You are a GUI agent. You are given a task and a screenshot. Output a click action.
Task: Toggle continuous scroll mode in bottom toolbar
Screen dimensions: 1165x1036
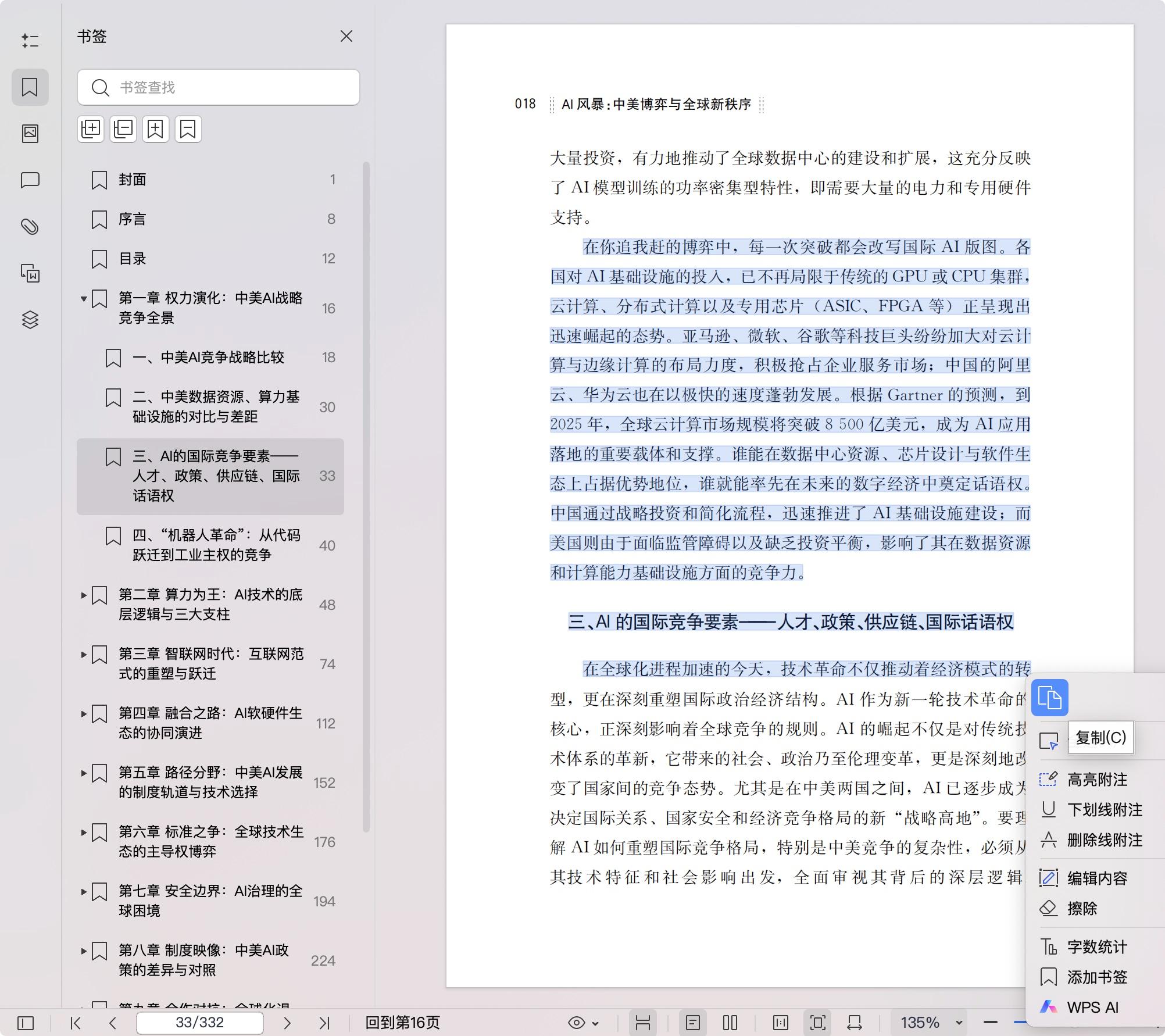[x=644, y=1021]
